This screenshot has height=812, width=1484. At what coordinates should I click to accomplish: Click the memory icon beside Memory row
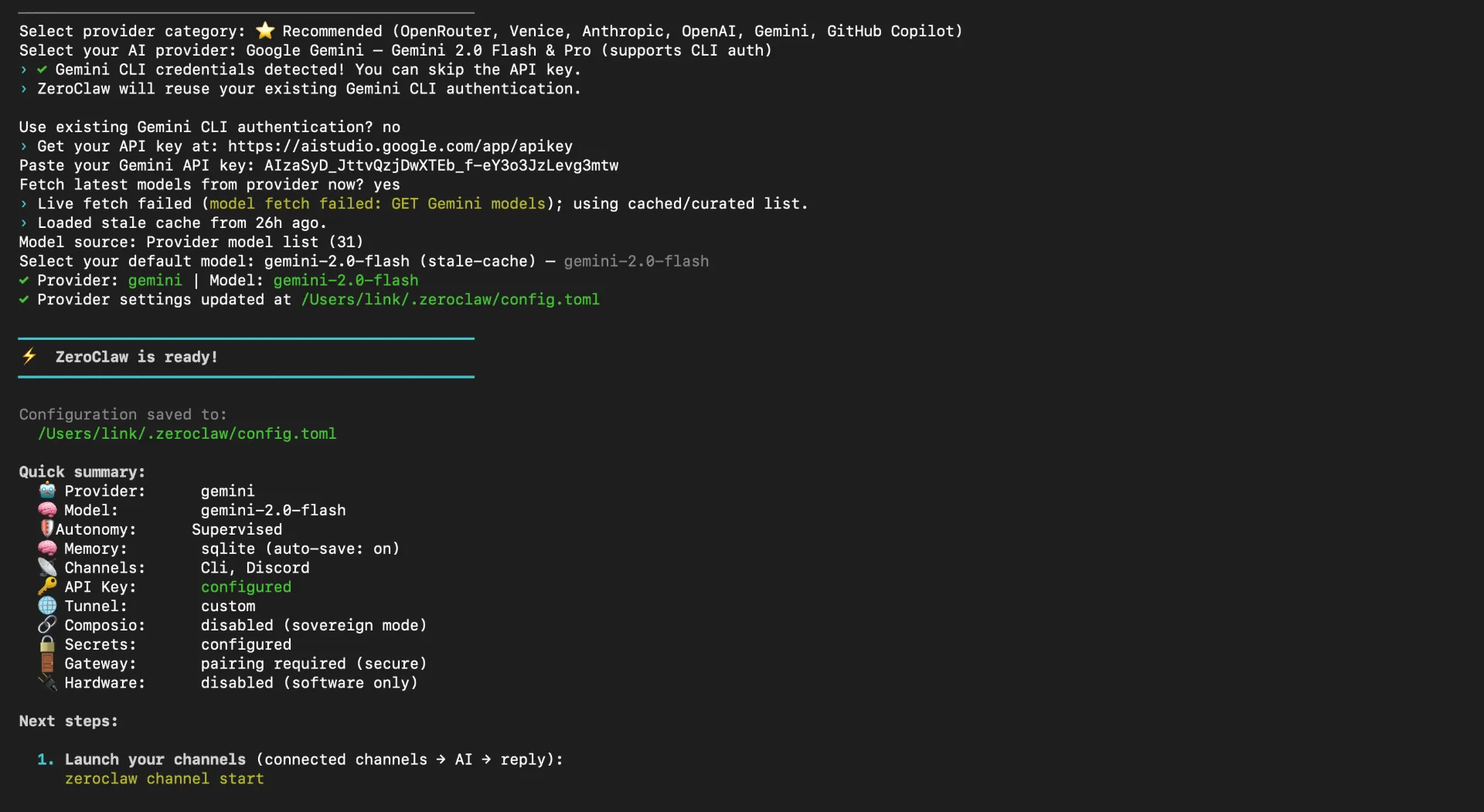[x=46, y=549]
